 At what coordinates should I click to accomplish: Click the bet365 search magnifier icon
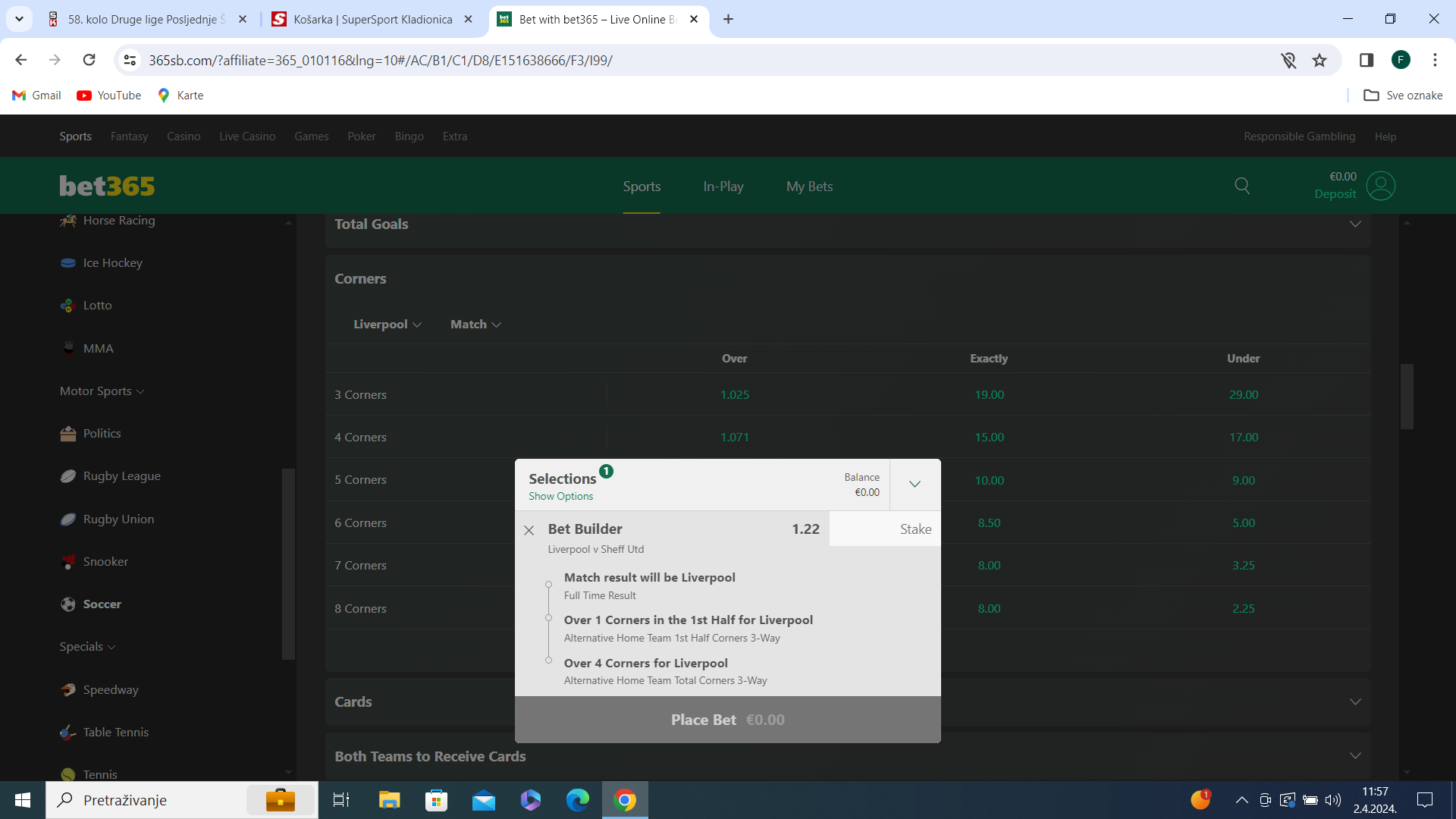point(1242,186)
